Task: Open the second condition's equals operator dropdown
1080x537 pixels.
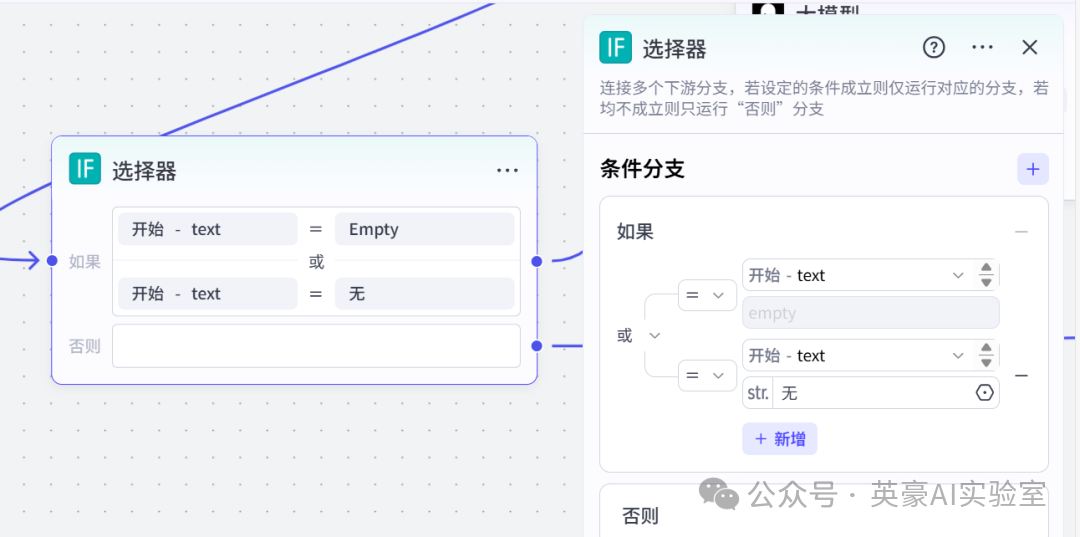Action: [x=707, y=375]
